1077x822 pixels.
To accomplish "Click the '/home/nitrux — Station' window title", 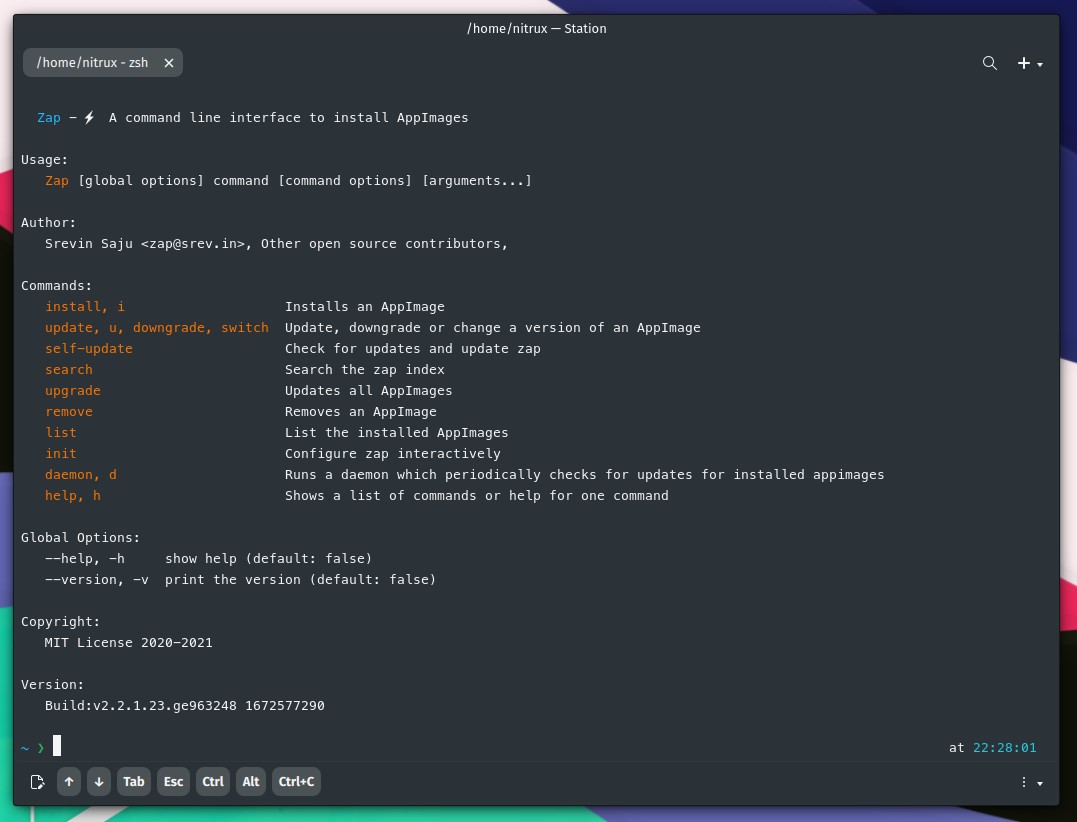I will pos(536,29).
